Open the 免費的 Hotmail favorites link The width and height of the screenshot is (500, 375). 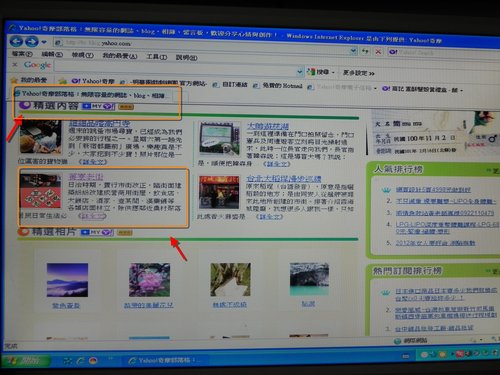point(278,86)
